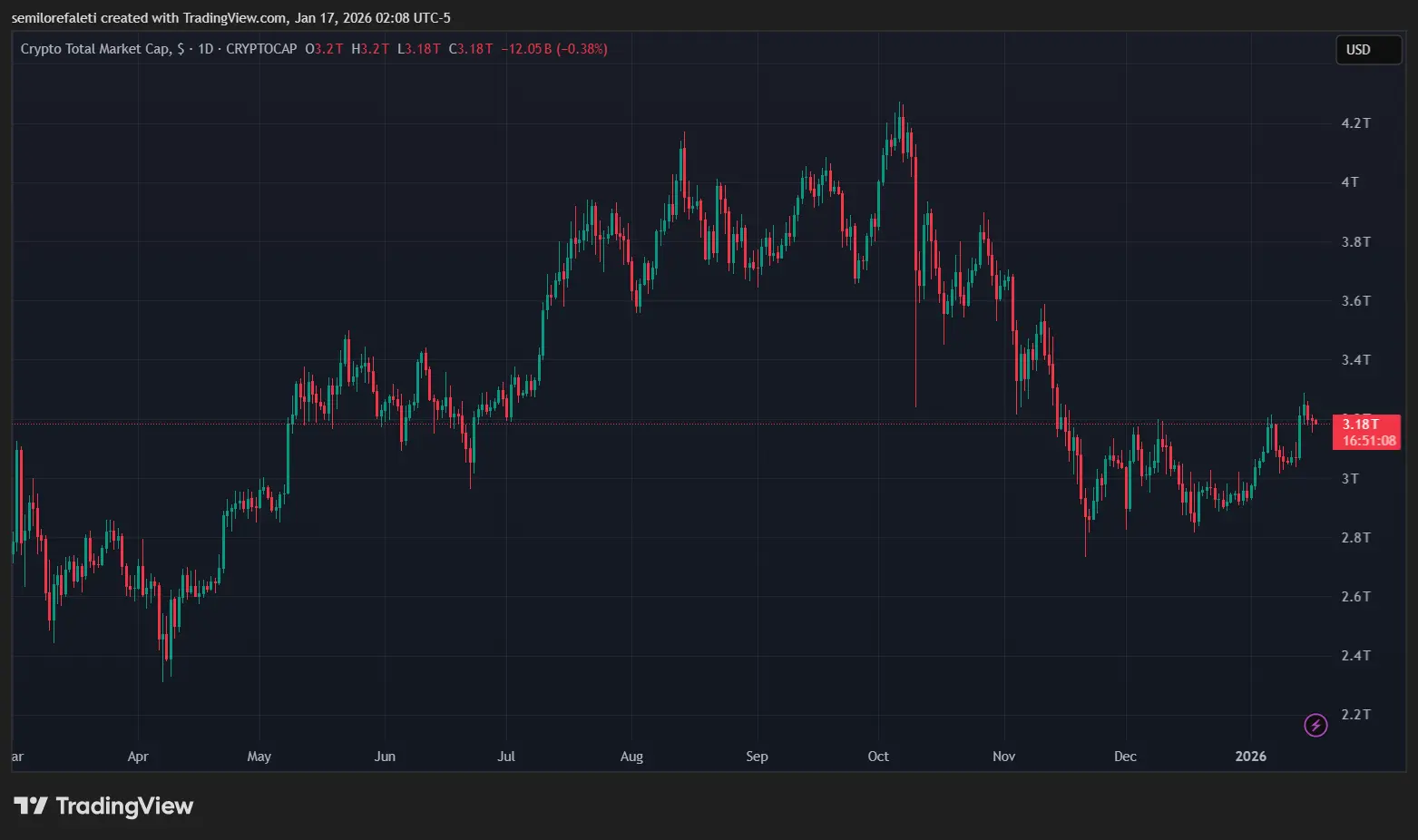This screenshot has width=1418, height=840.
Task: Click the Nov label on time axis
Action: pos(1004,757)
